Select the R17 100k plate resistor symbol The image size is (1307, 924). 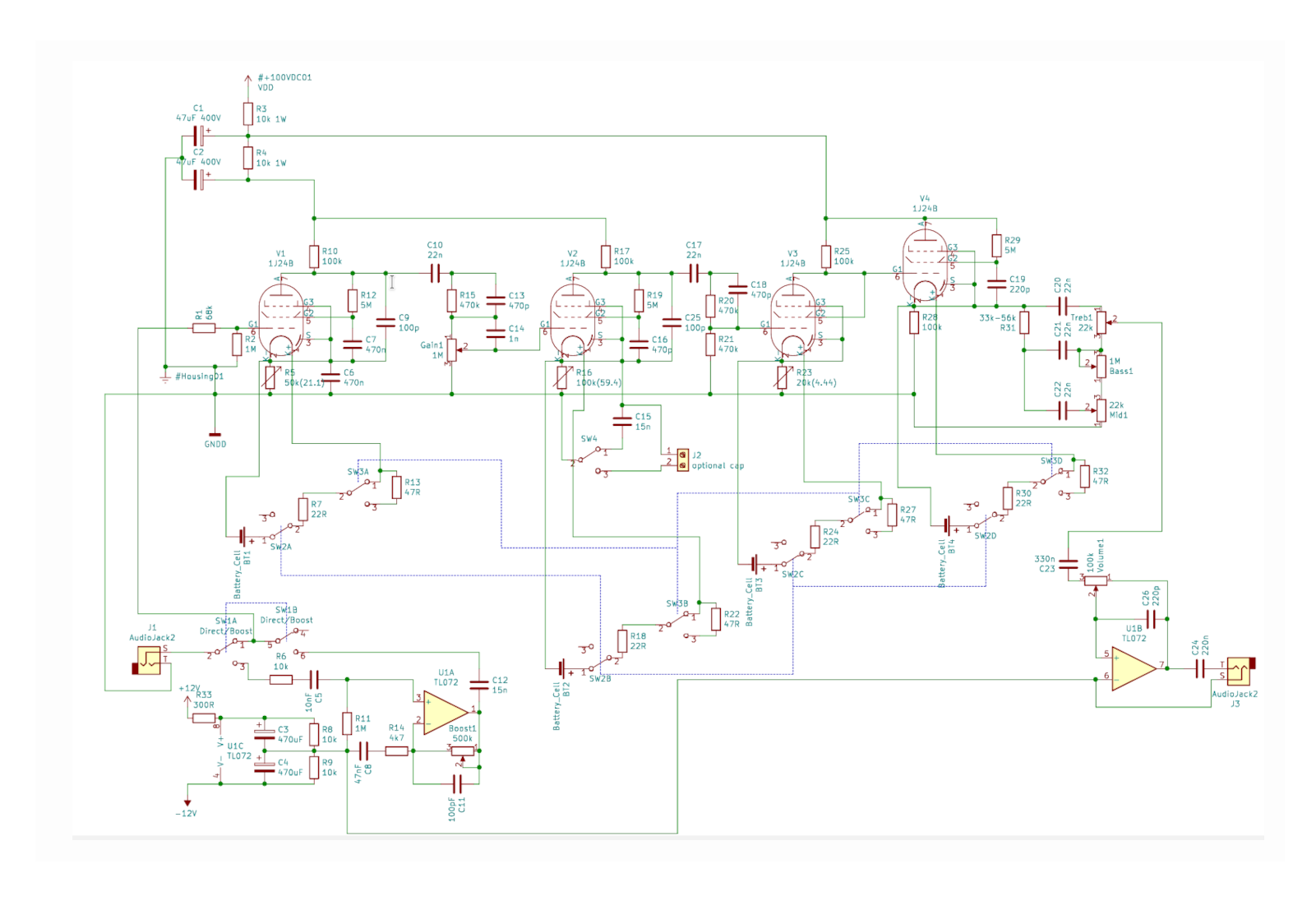point(606,256)
